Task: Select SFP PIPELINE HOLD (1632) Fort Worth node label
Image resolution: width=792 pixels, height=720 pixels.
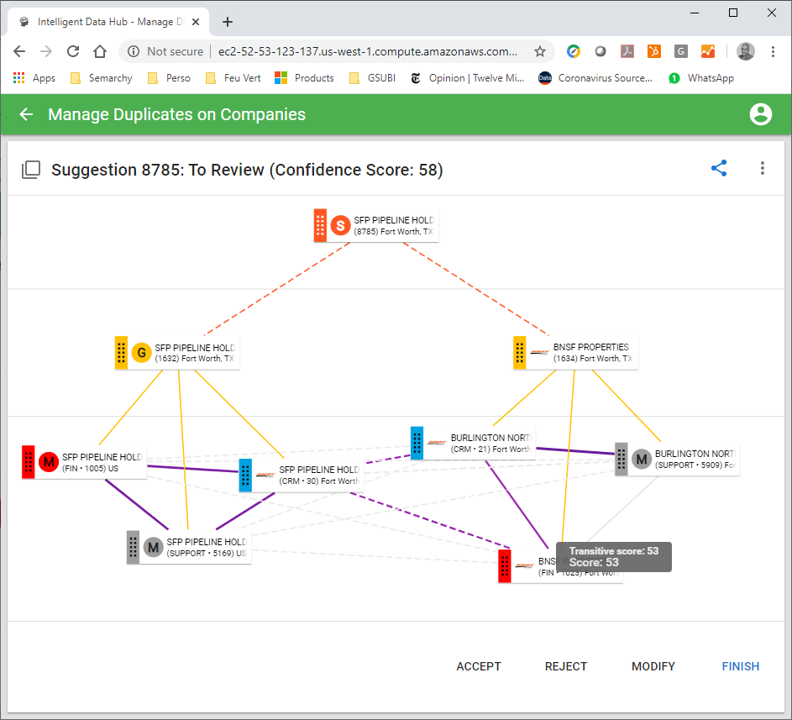Action: click(194, 353)
